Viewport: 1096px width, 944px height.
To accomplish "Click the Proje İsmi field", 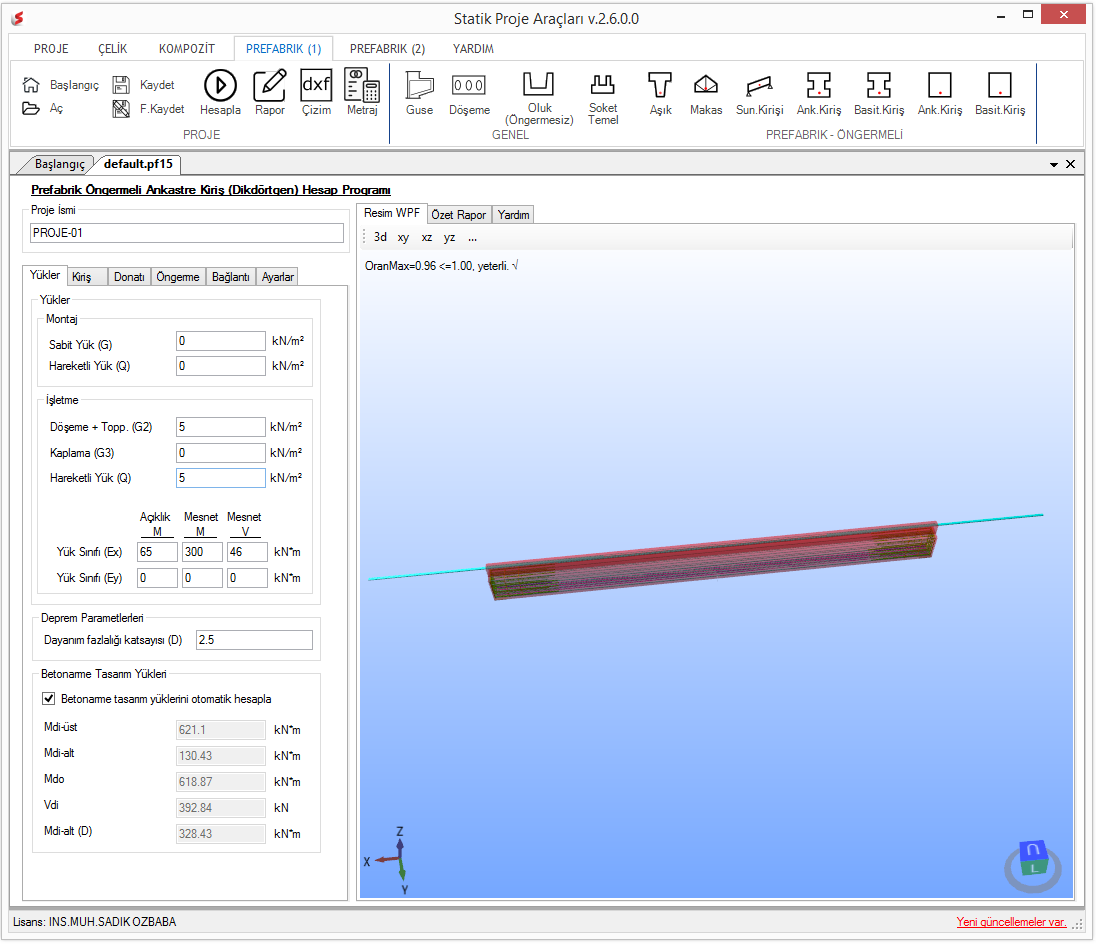I will coord(187,233).
